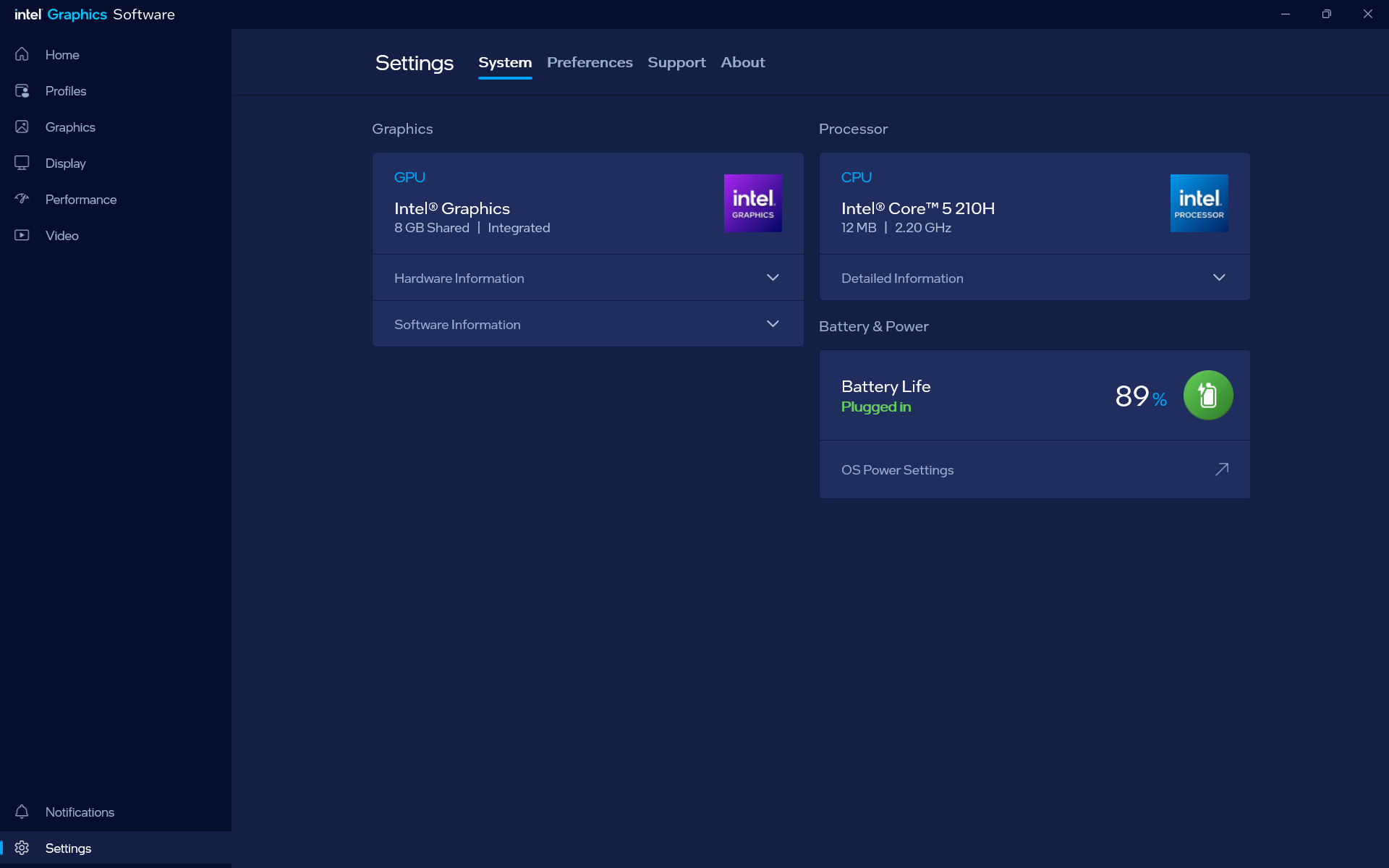Click the Settings page heading
This screenshot has width=1389, height=868.
pyautogui.click(x=415, y=63)
